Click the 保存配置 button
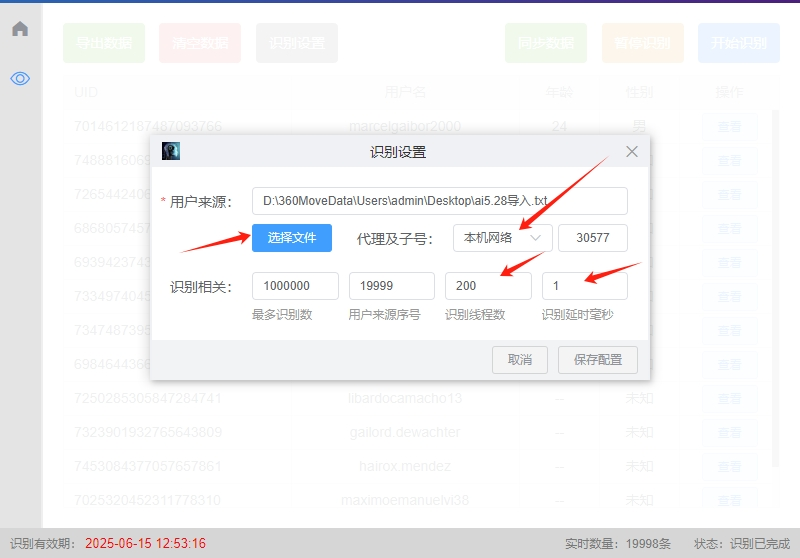The width and height of the screenshot is (800, 558). (x=598, y=360)
